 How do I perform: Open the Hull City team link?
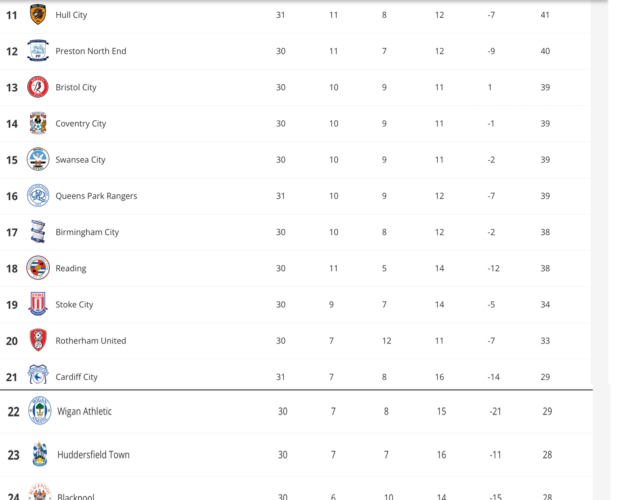click(71, 15)
